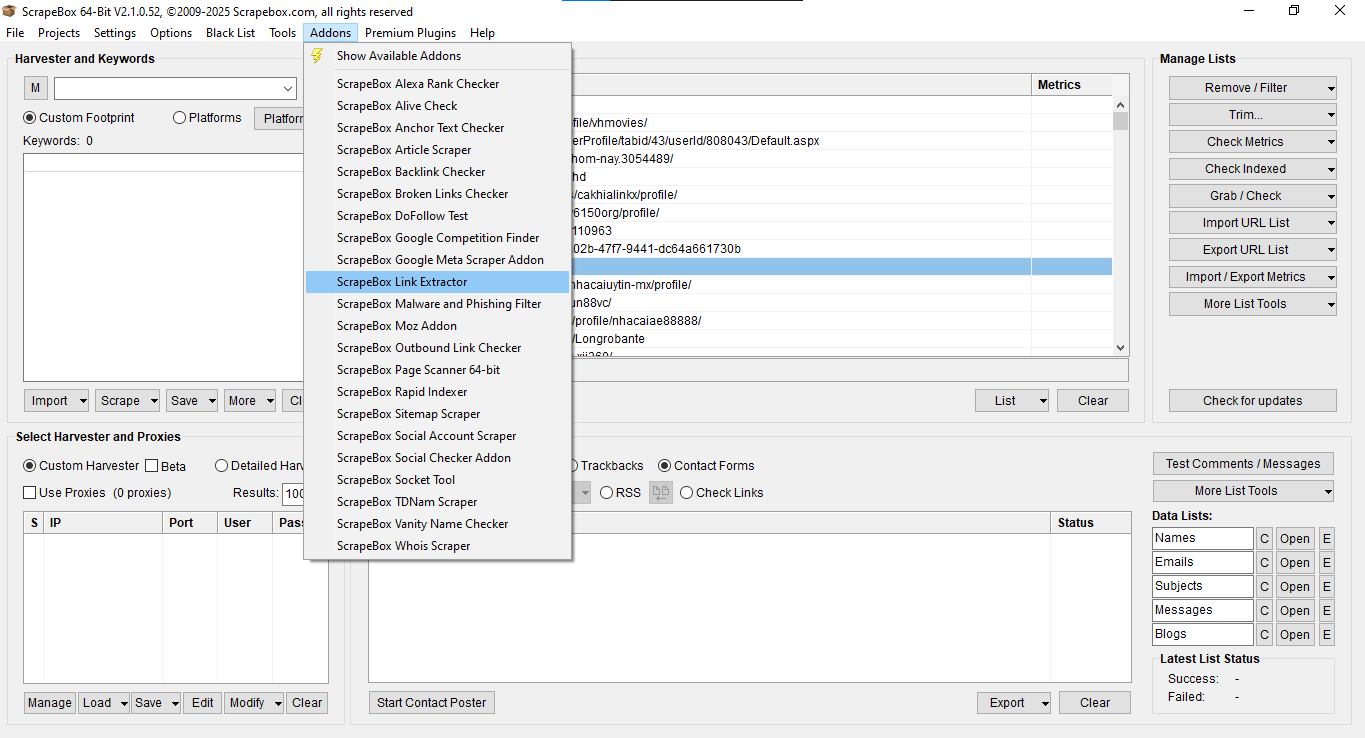Screen dimensions: 1365x738
Task: Expand the Import / Export Metrics dropdown
Action: 1253,277
